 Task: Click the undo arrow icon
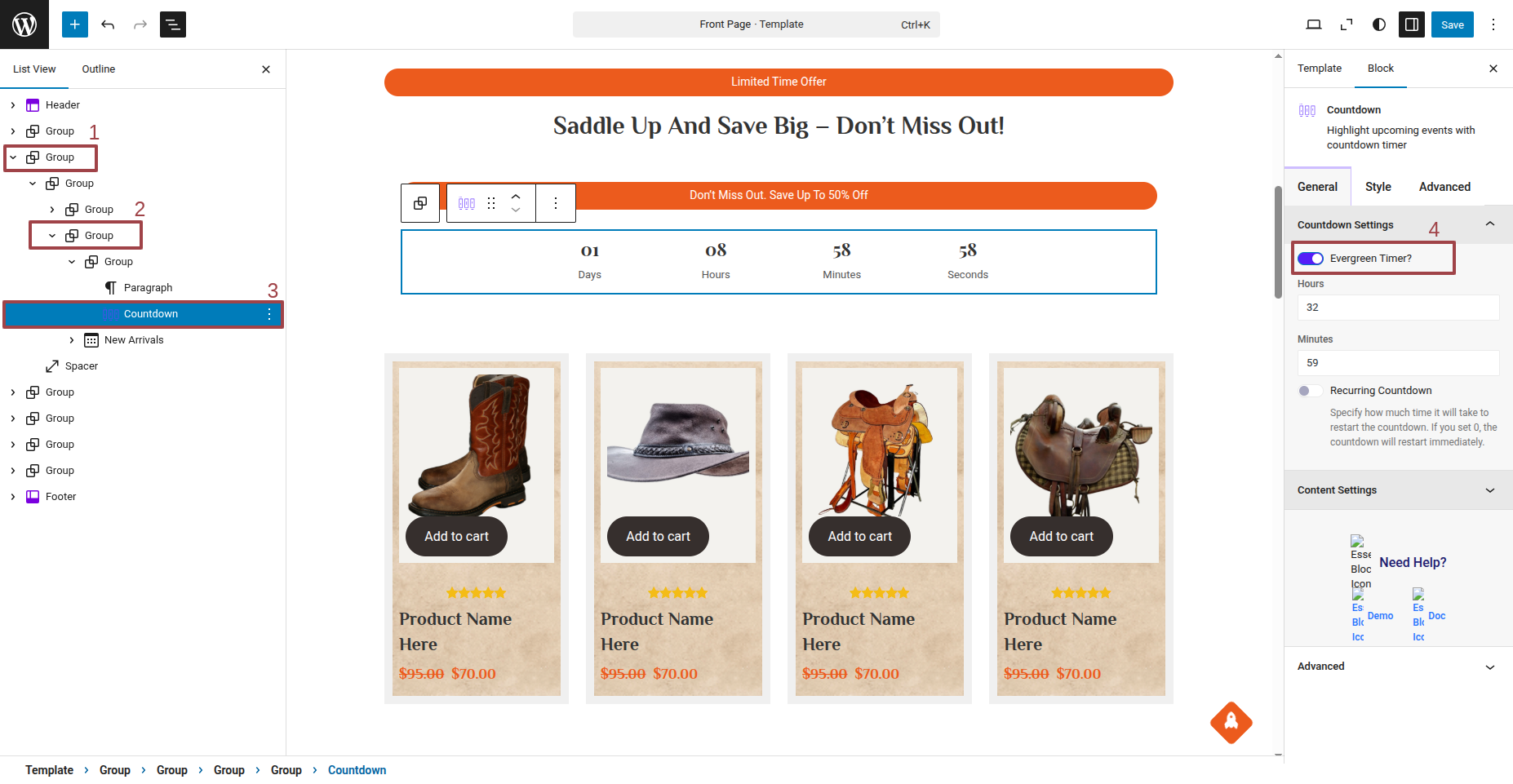(x=108, y=24)
